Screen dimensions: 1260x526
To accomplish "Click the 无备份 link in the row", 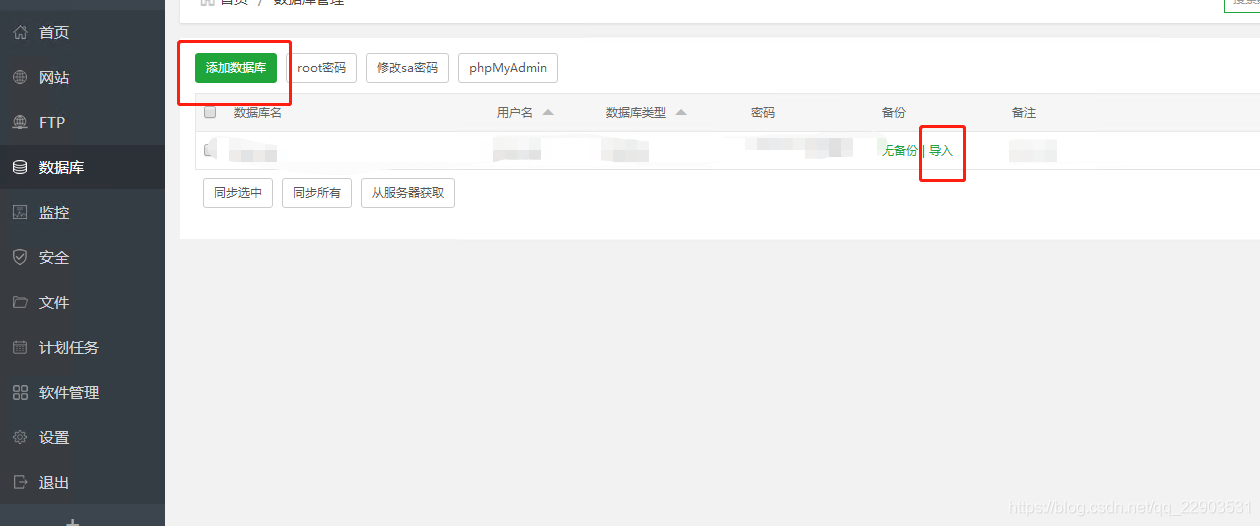I will tap(900, 150).
